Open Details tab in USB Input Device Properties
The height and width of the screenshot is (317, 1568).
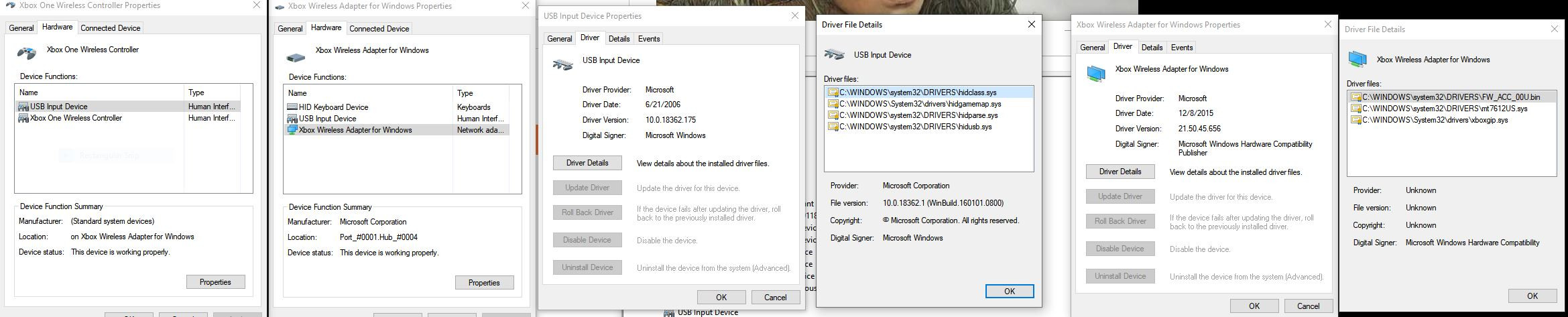(619, 38)
